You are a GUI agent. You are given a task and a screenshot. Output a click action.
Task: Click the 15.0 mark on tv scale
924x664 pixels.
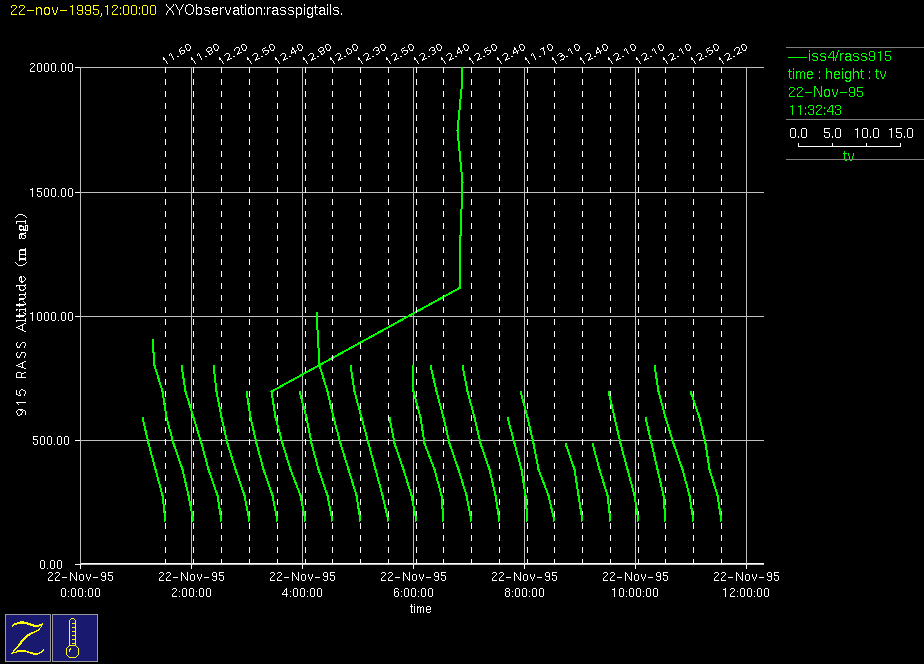point(900,133)
